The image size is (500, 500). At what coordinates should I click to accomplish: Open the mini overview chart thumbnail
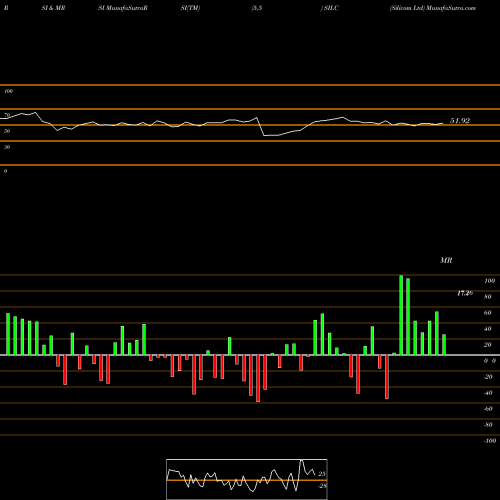click(x=247, y=479)
